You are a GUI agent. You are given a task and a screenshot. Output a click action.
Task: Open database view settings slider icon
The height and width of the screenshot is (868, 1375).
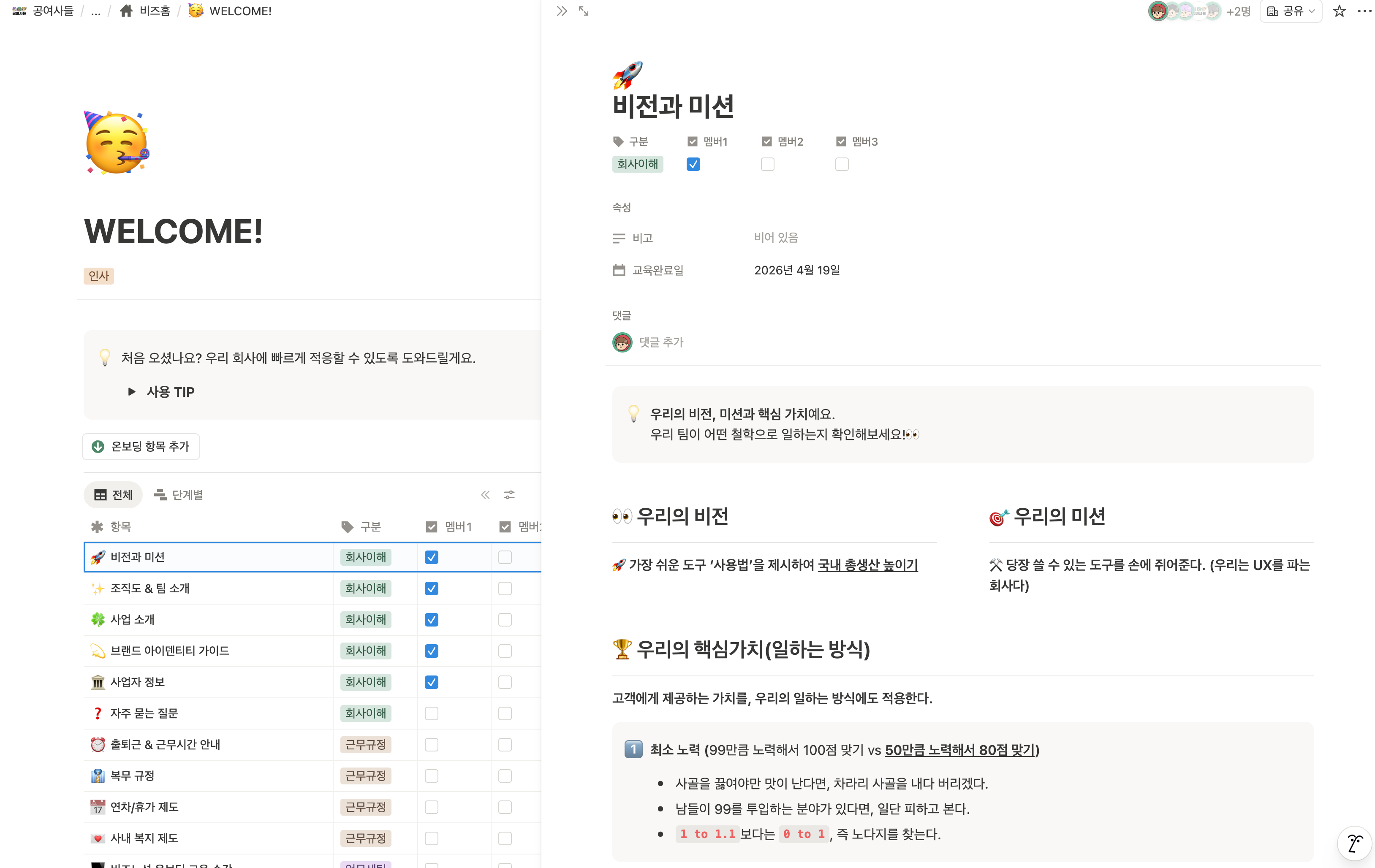[509, 494]
